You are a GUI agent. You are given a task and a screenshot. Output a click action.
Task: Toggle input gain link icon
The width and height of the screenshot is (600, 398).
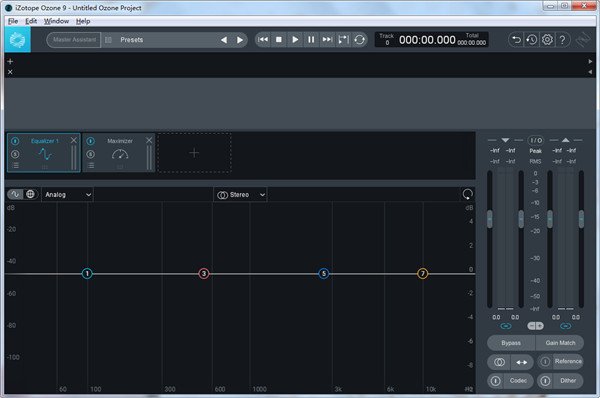506,326
